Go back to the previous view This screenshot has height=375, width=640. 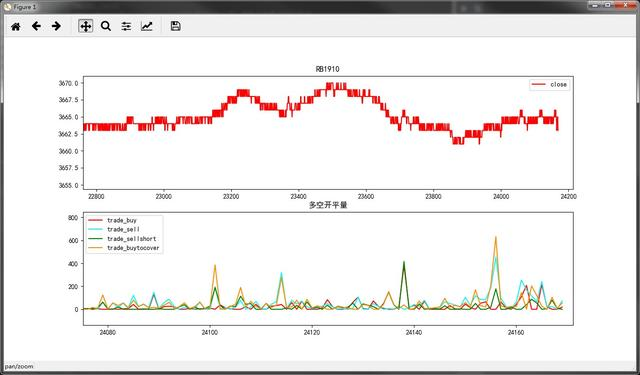[x=36, y=27]
